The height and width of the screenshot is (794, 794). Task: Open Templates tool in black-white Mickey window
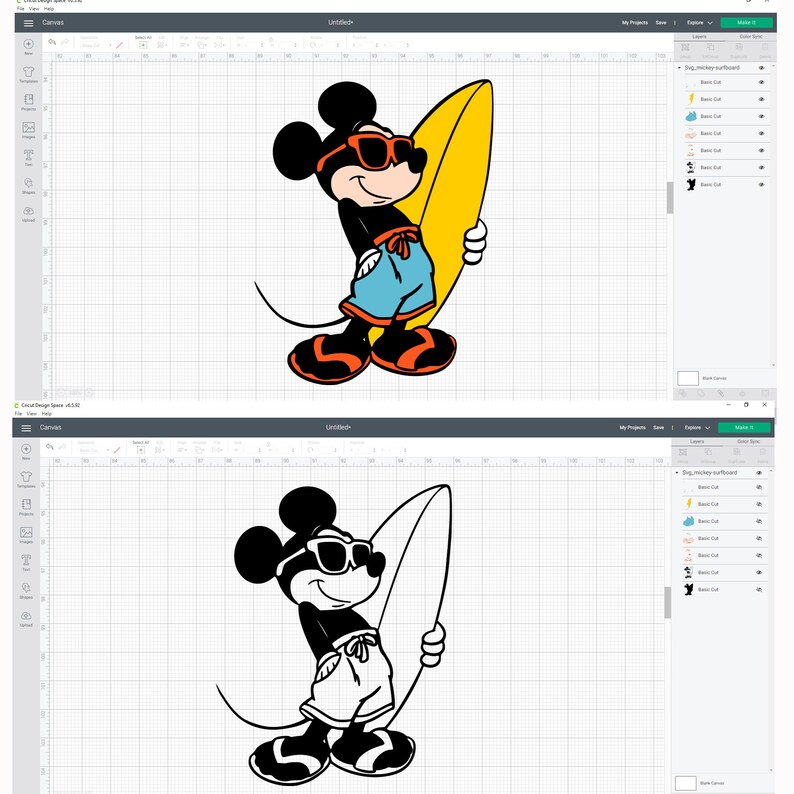pos(26,479)
